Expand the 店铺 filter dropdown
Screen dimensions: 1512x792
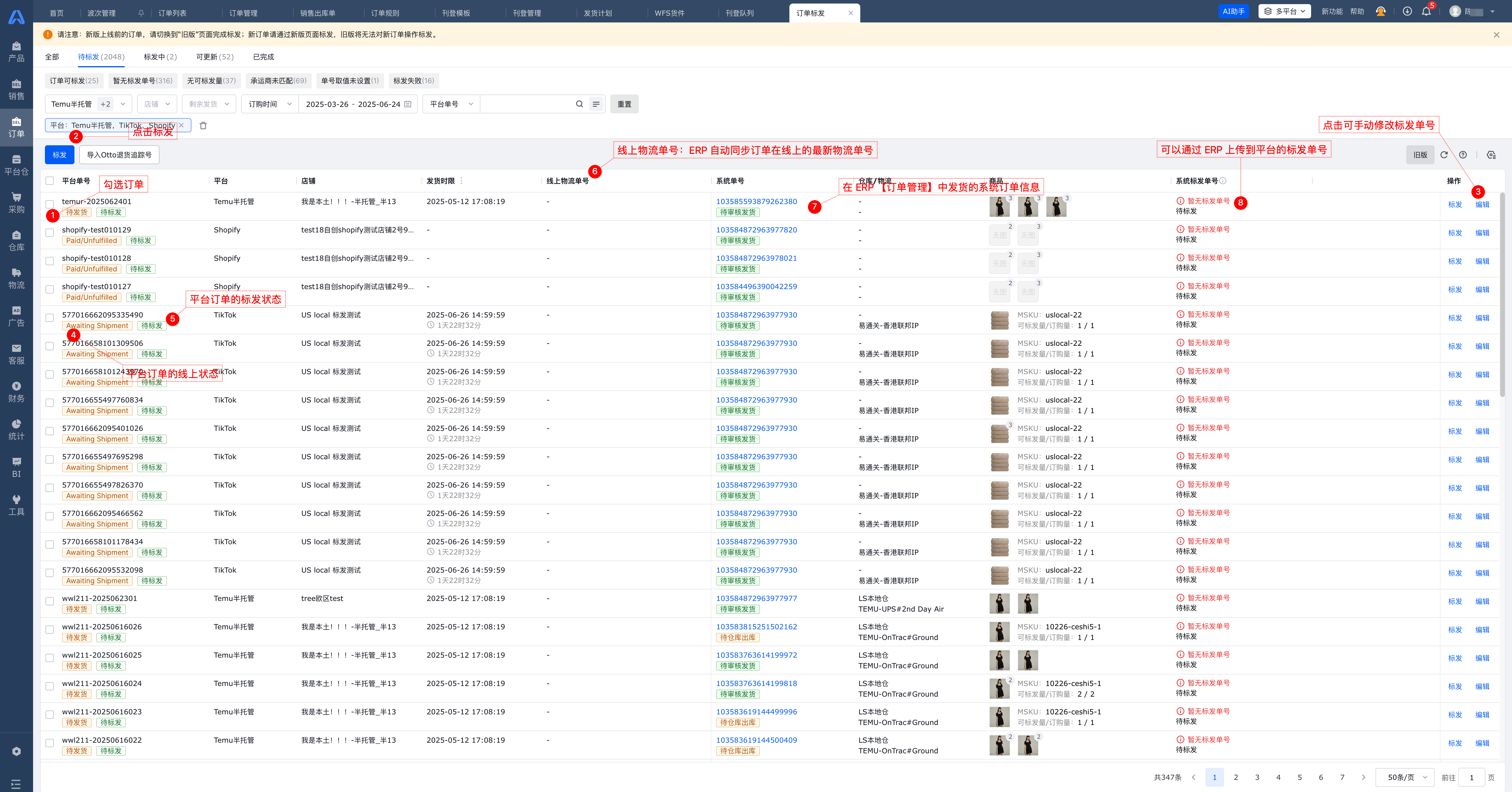157,105
